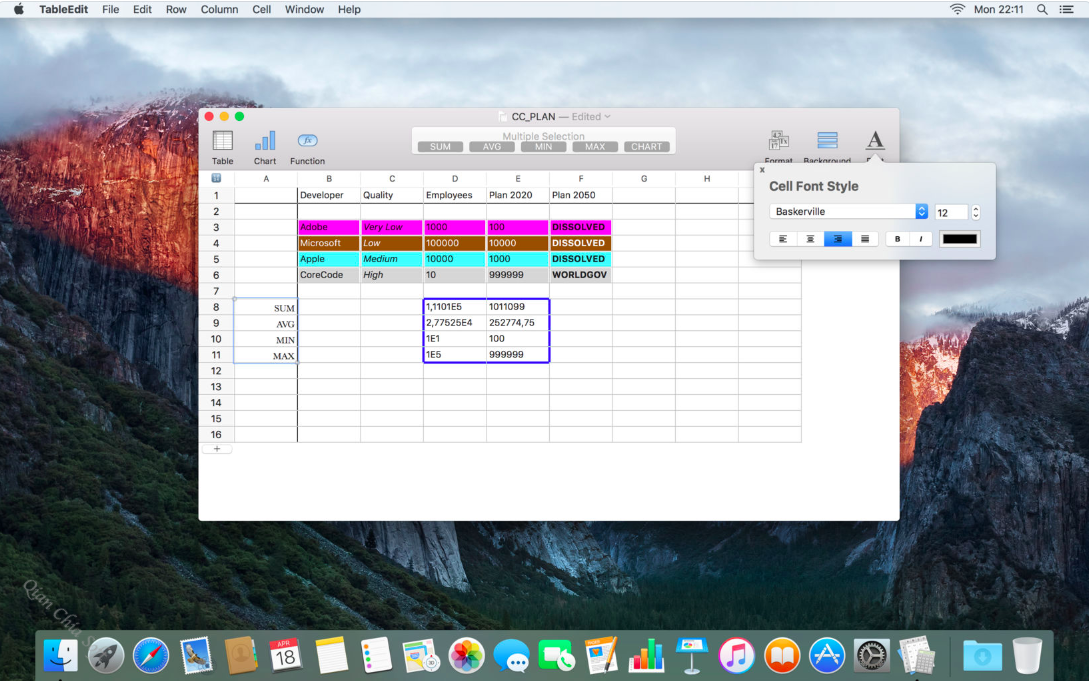Open Notification Center from menu bar
This screenshot has width=1089, height=681.
pyautogui.click(x=1067, y=9)
